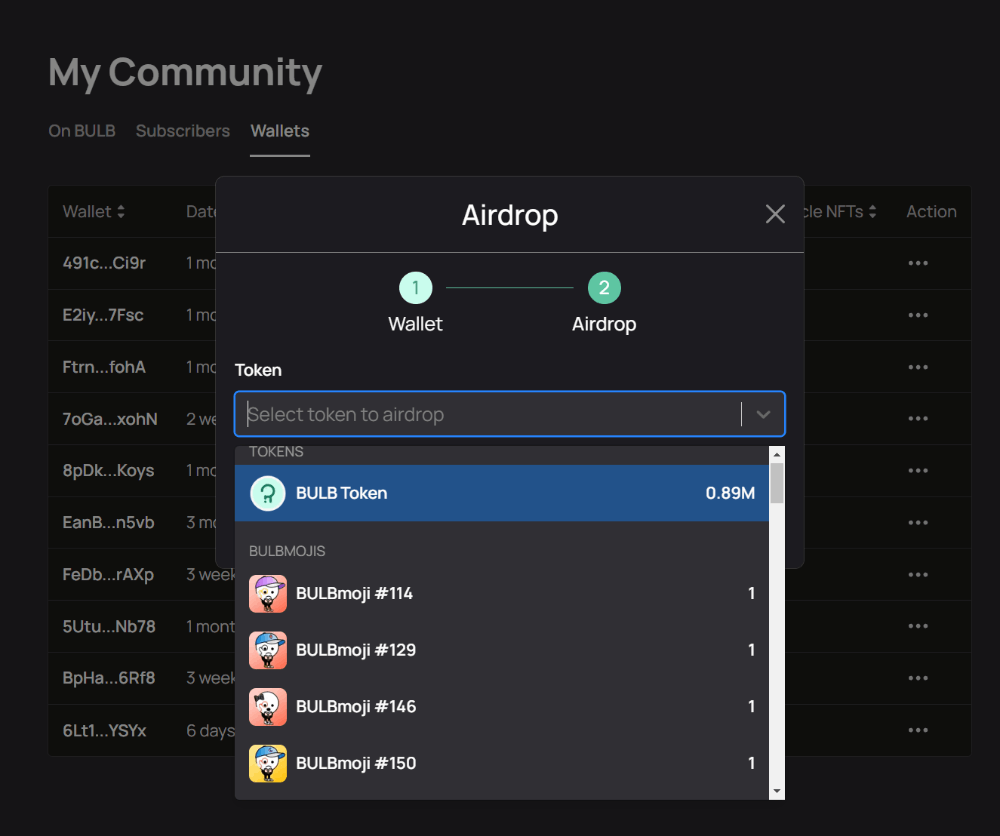Open actions menu for wallet FeDb...rAXp
The image size is (1000, 836).
pyautogui.click(x=918, y=575)
